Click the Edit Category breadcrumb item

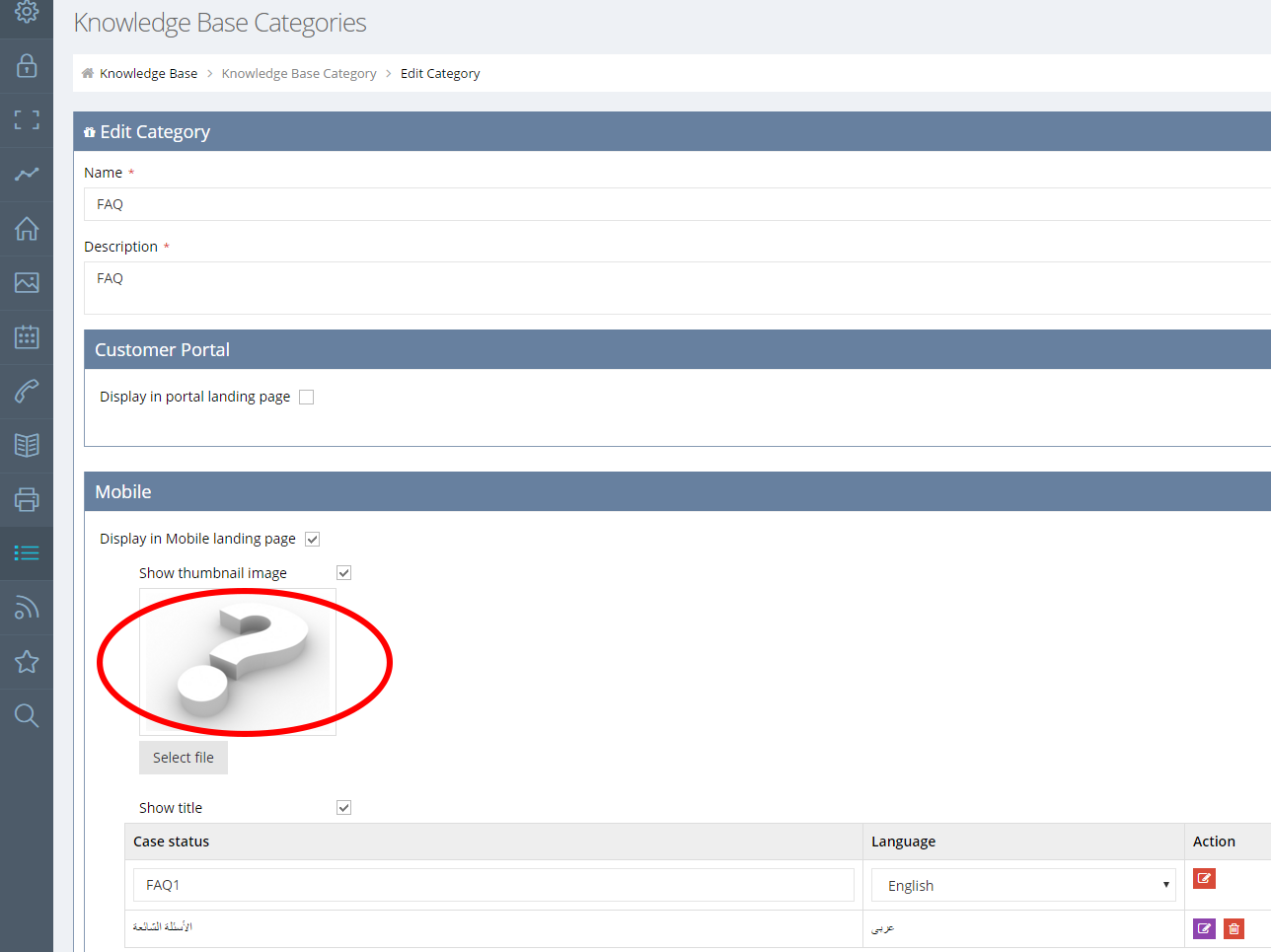click(x=440, y=74)
